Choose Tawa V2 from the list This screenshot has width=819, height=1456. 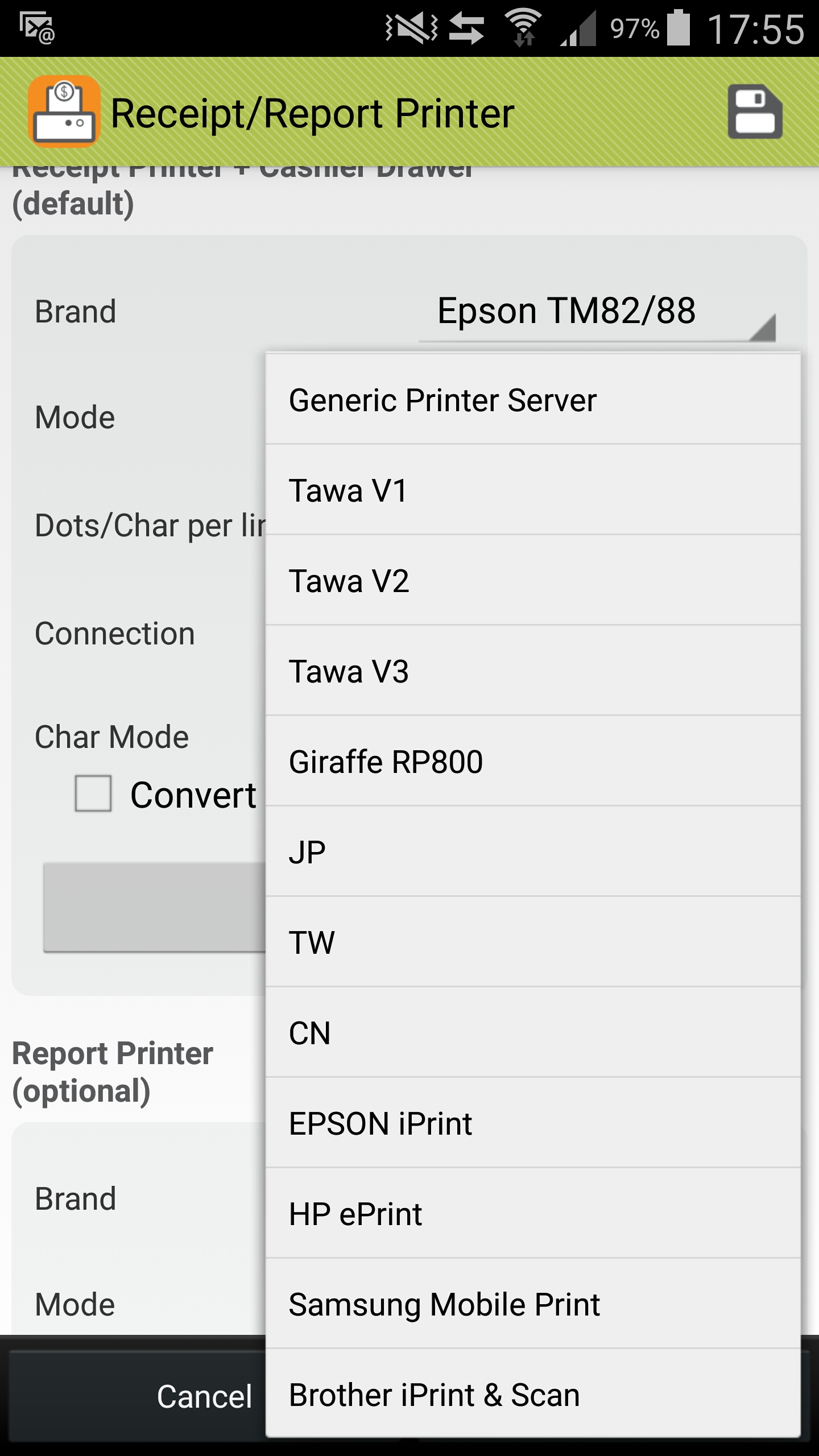click(533, 581)
